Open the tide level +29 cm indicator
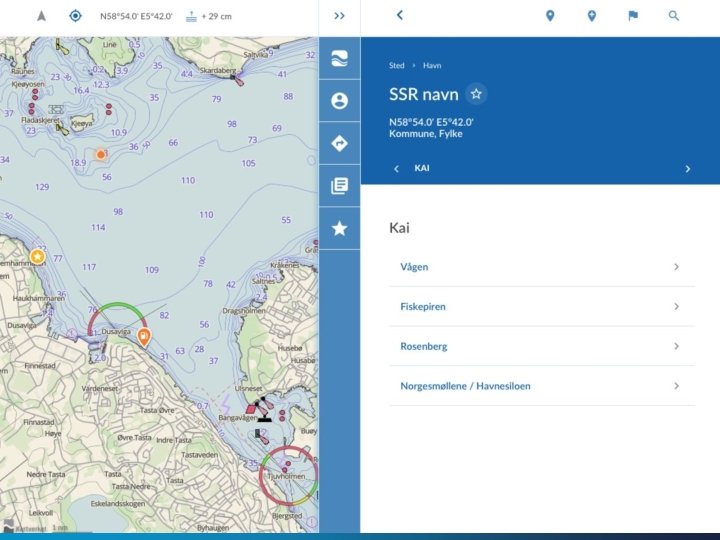This screenshot has height=540, width=720. [x=209, y=17]
